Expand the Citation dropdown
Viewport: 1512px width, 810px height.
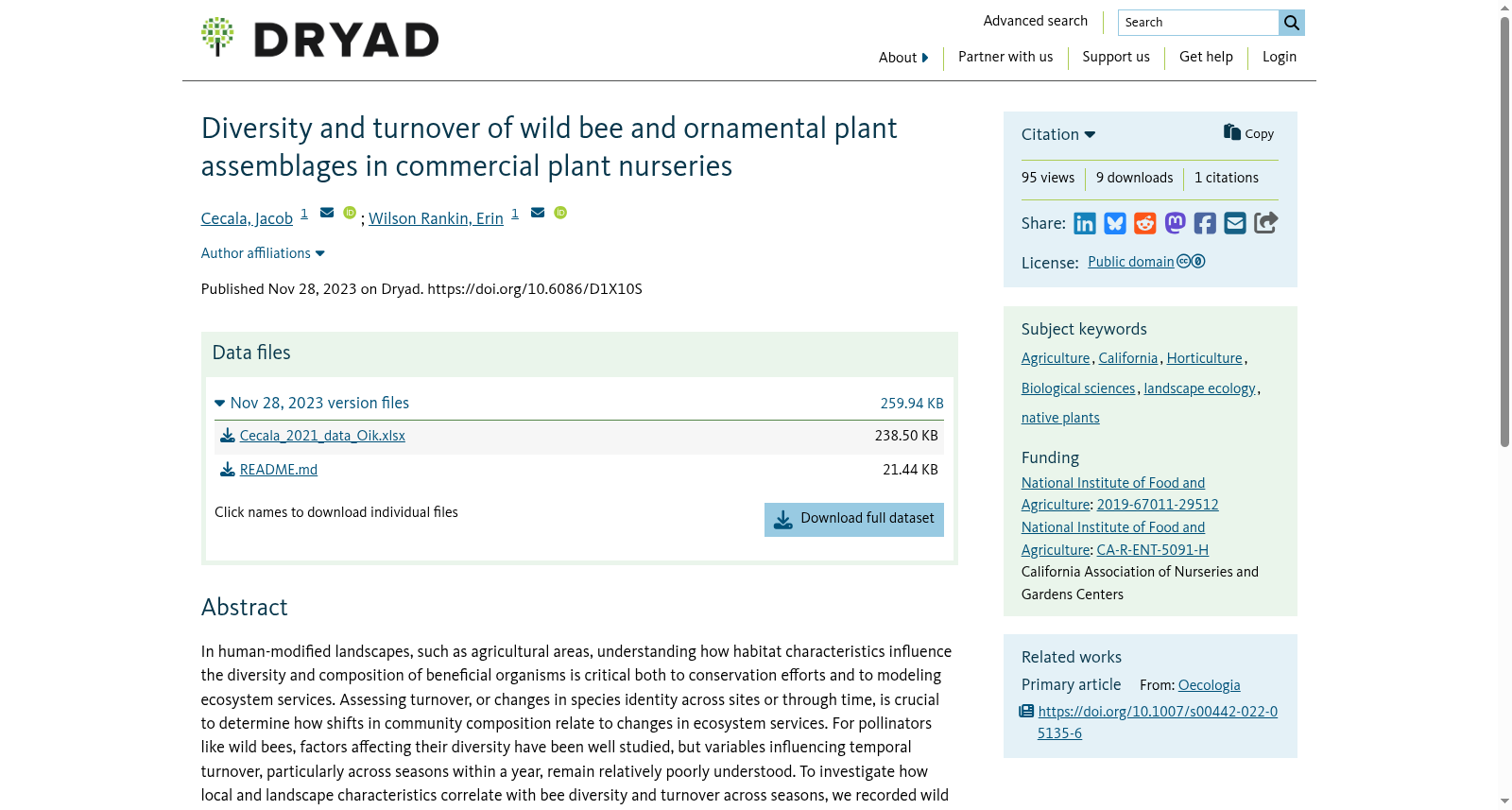[1058, 134]
